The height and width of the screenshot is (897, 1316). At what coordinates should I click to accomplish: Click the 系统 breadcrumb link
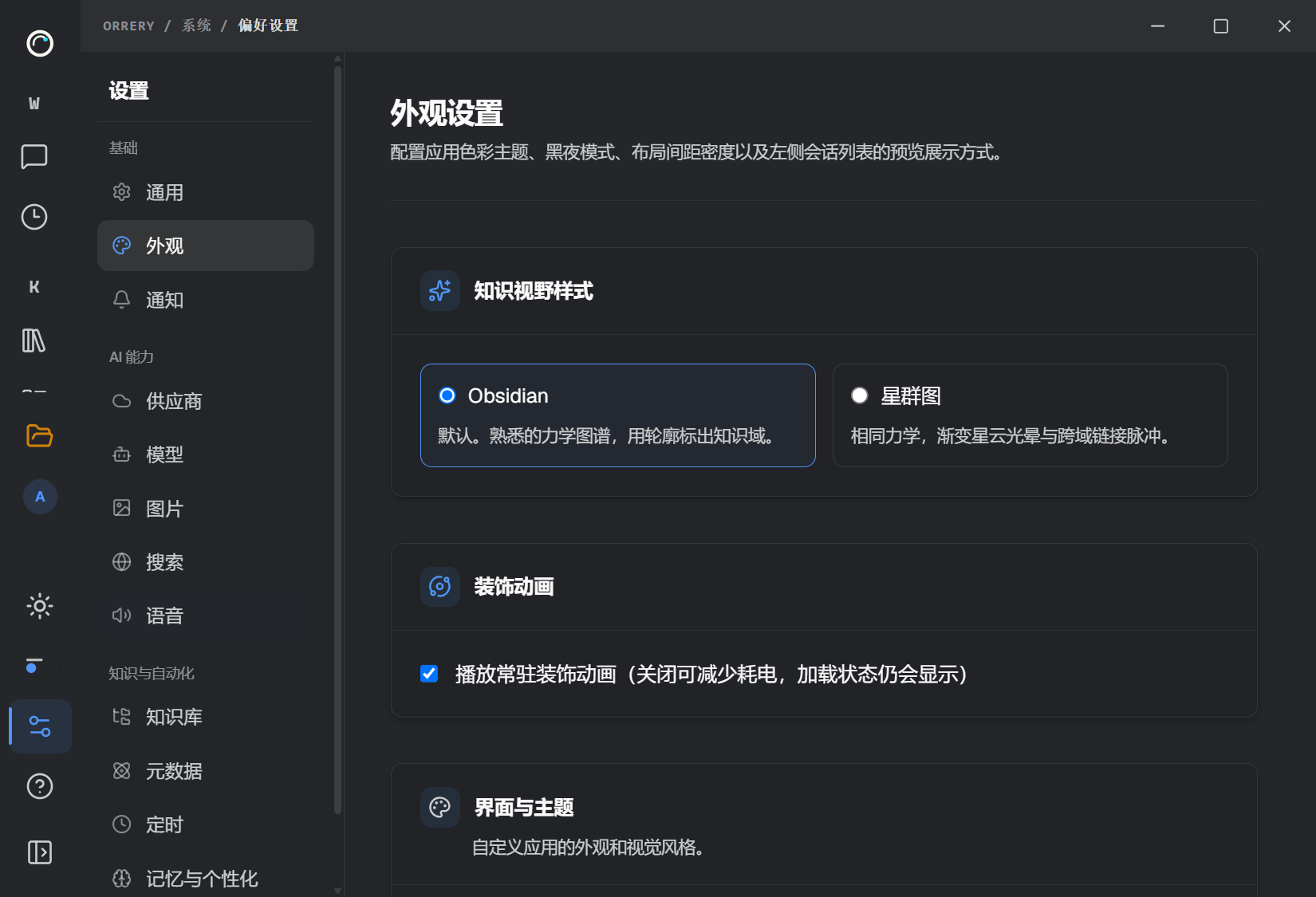196,26
